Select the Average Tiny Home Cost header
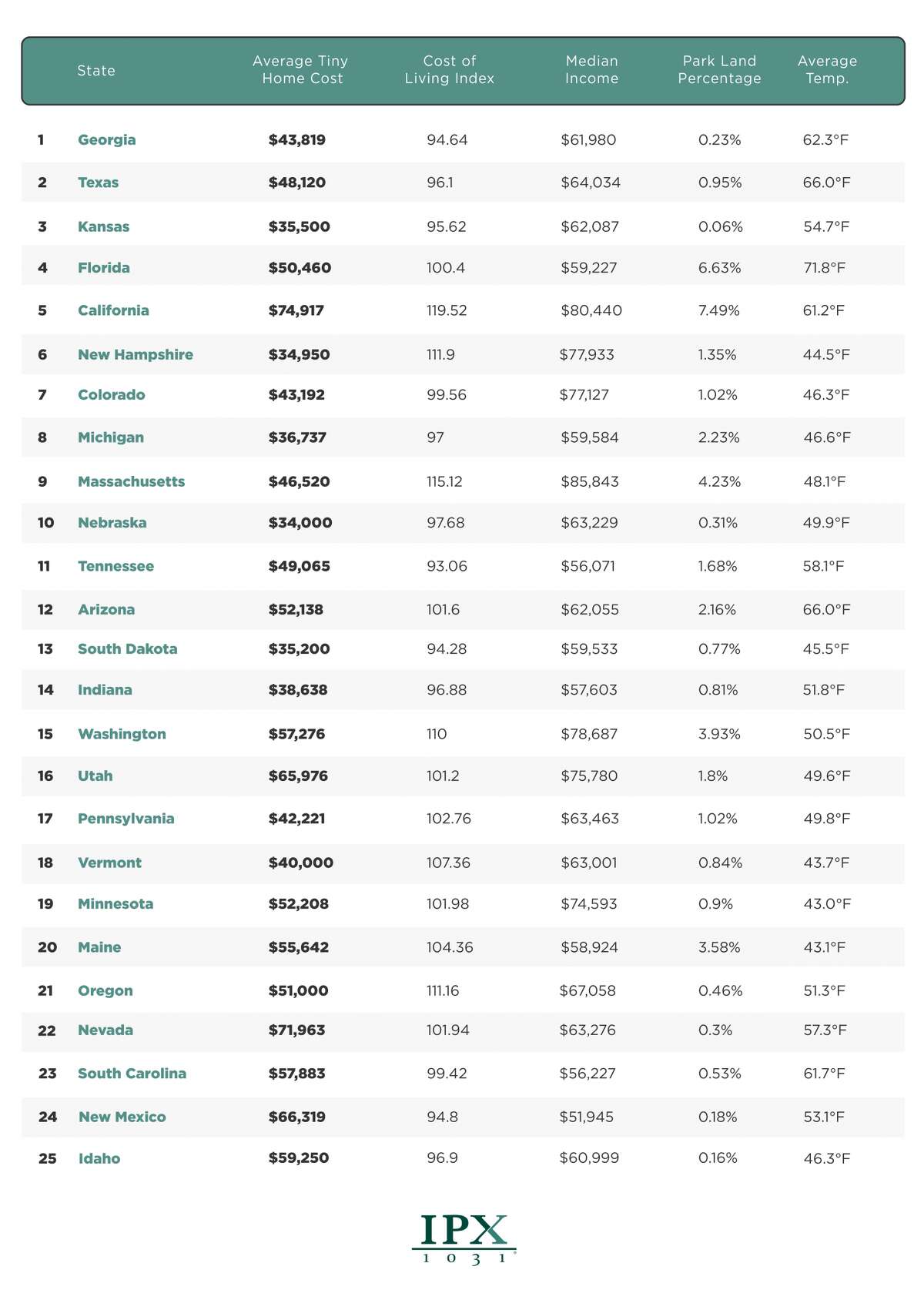924x1310 pixels. point(301,69)
